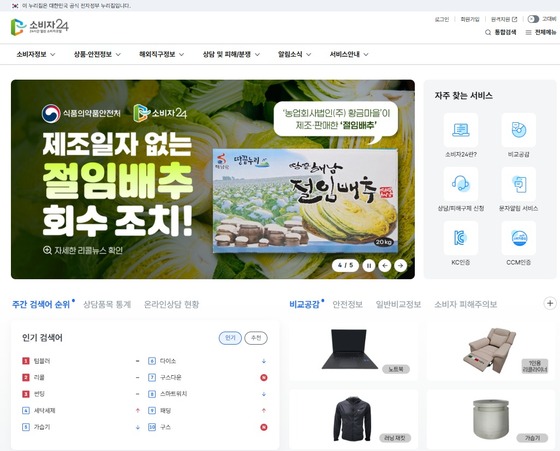560x451 pixels.
Task: Open the 전체메뉴 hamburger icon
Action: tap(529, 32)
